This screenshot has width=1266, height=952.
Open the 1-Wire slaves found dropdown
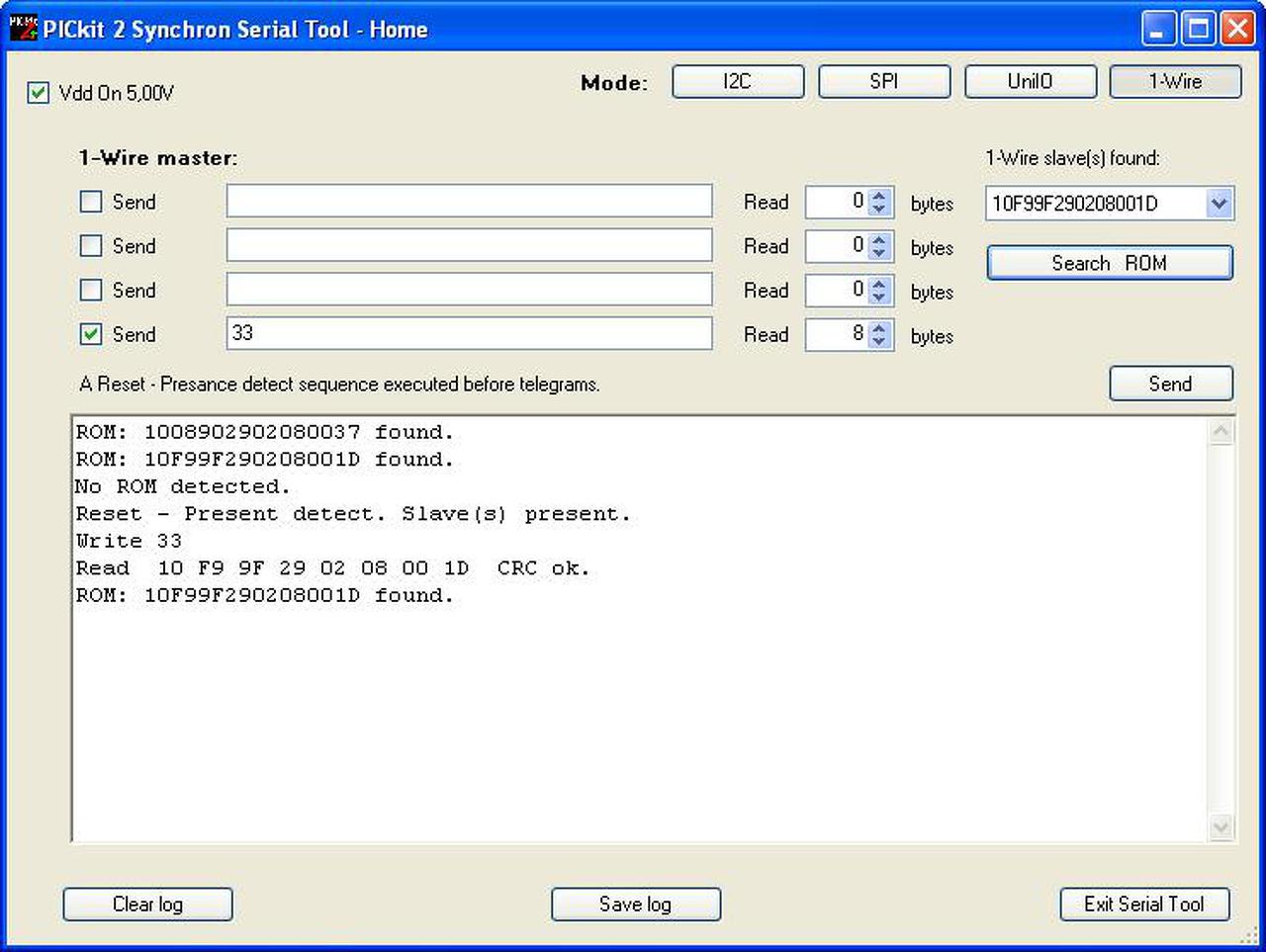[x=1219, y=204]
